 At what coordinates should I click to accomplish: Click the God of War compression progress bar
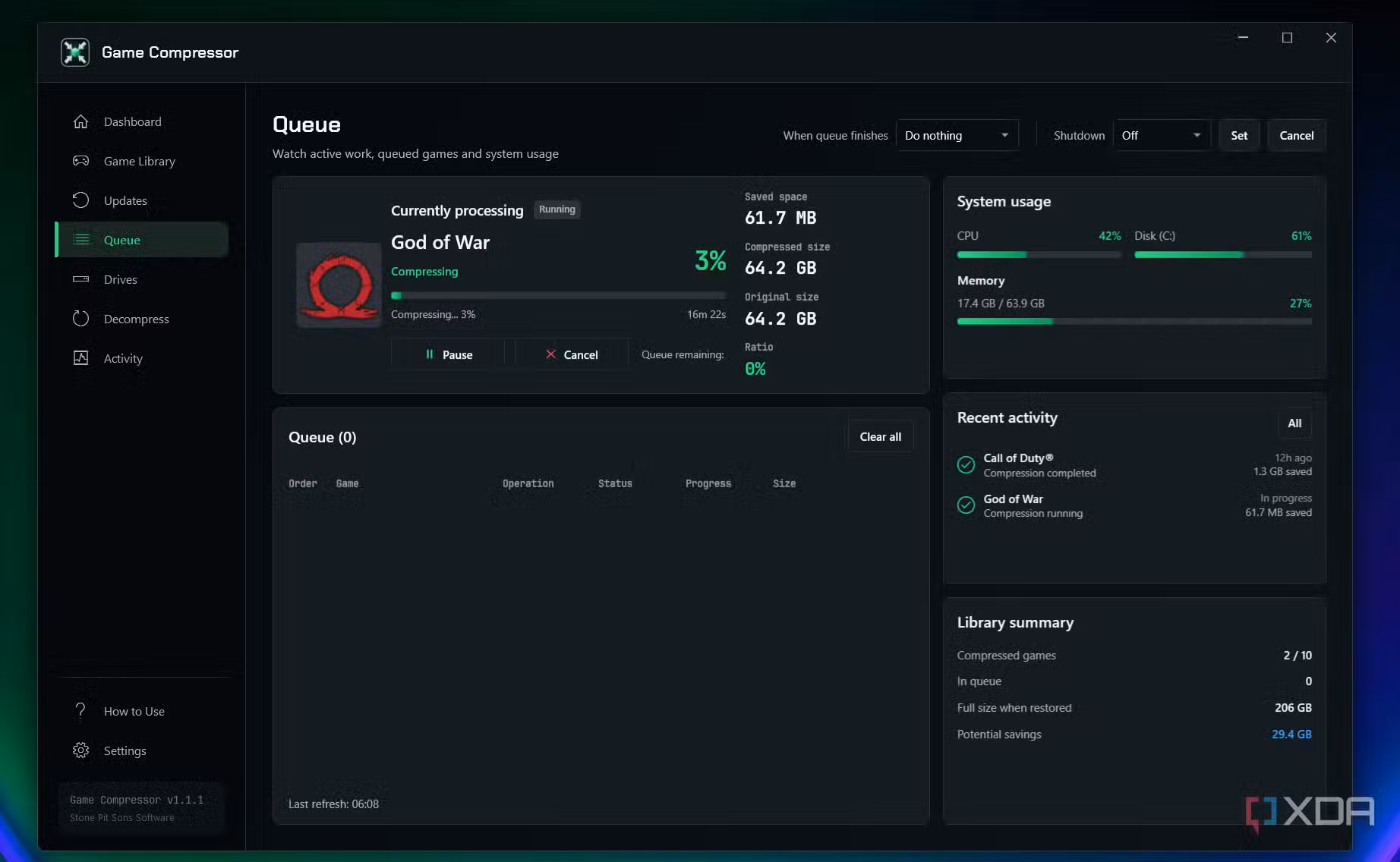pyautogui.click(x=558, y=295)
